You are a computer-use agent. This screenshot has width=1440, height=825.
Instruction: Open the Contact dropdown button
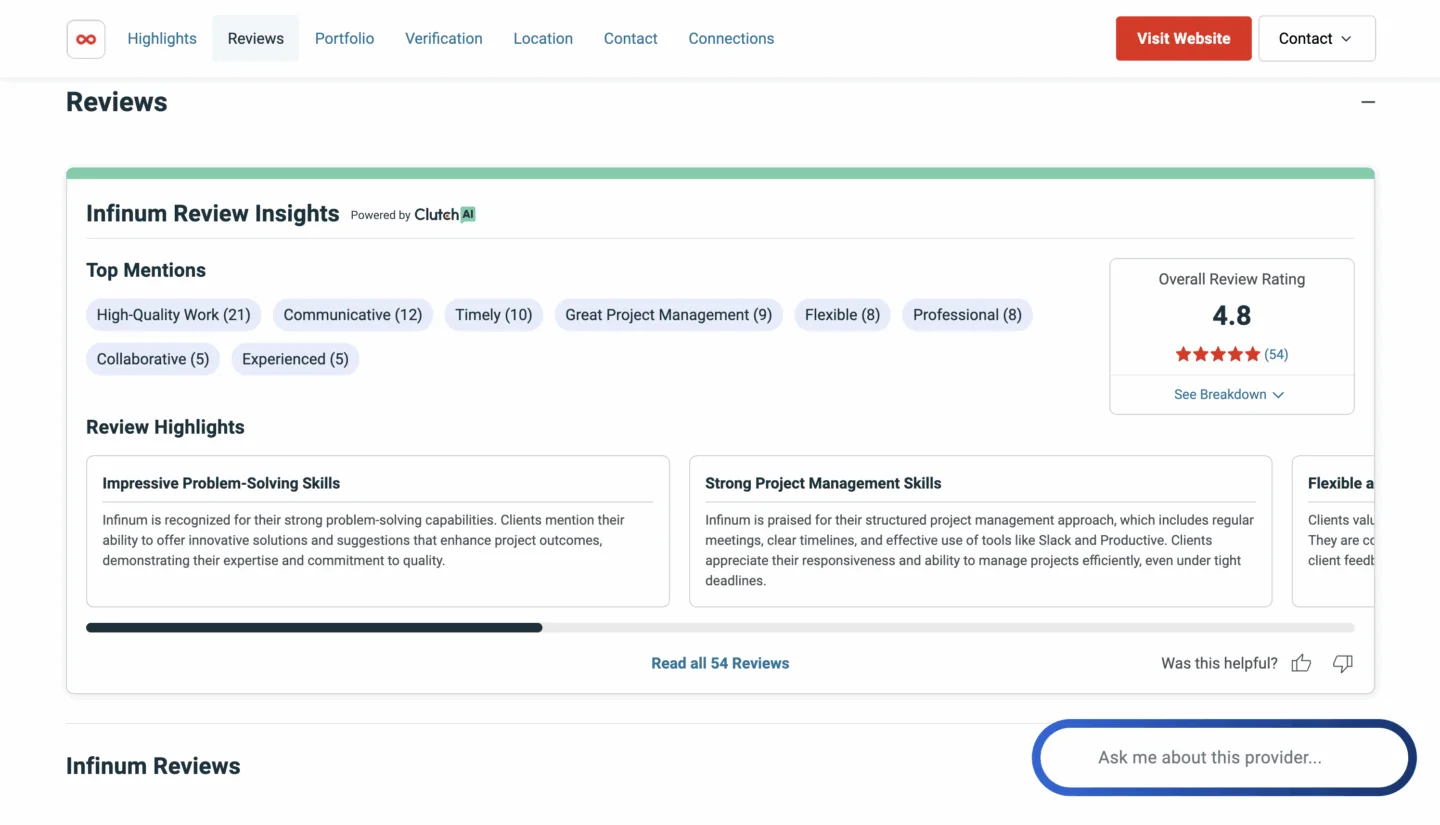pos(1317,38)
